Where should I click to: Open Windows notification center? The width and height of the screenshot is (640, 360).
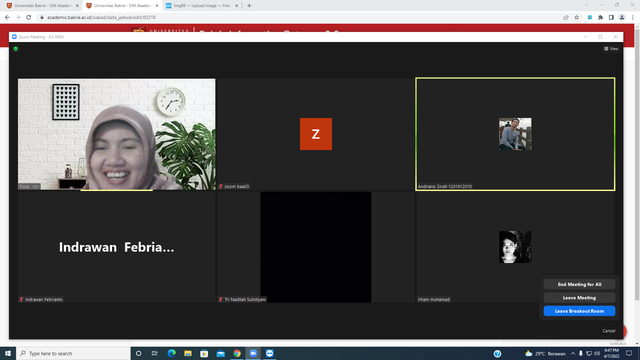629,353
